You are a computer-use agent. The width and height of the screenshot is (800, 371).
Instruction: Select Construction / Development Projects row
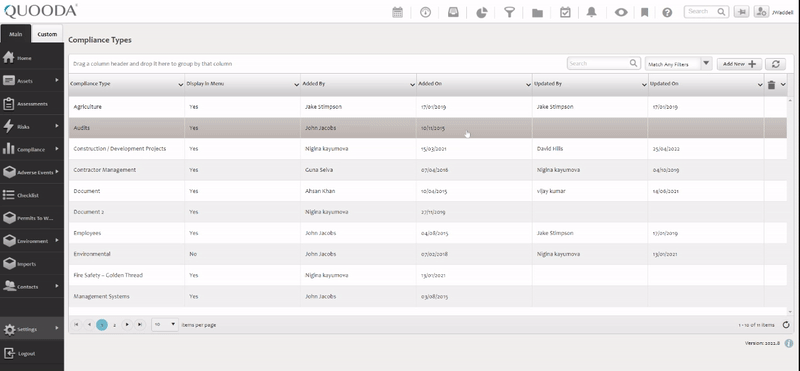(x=428, y=149)
